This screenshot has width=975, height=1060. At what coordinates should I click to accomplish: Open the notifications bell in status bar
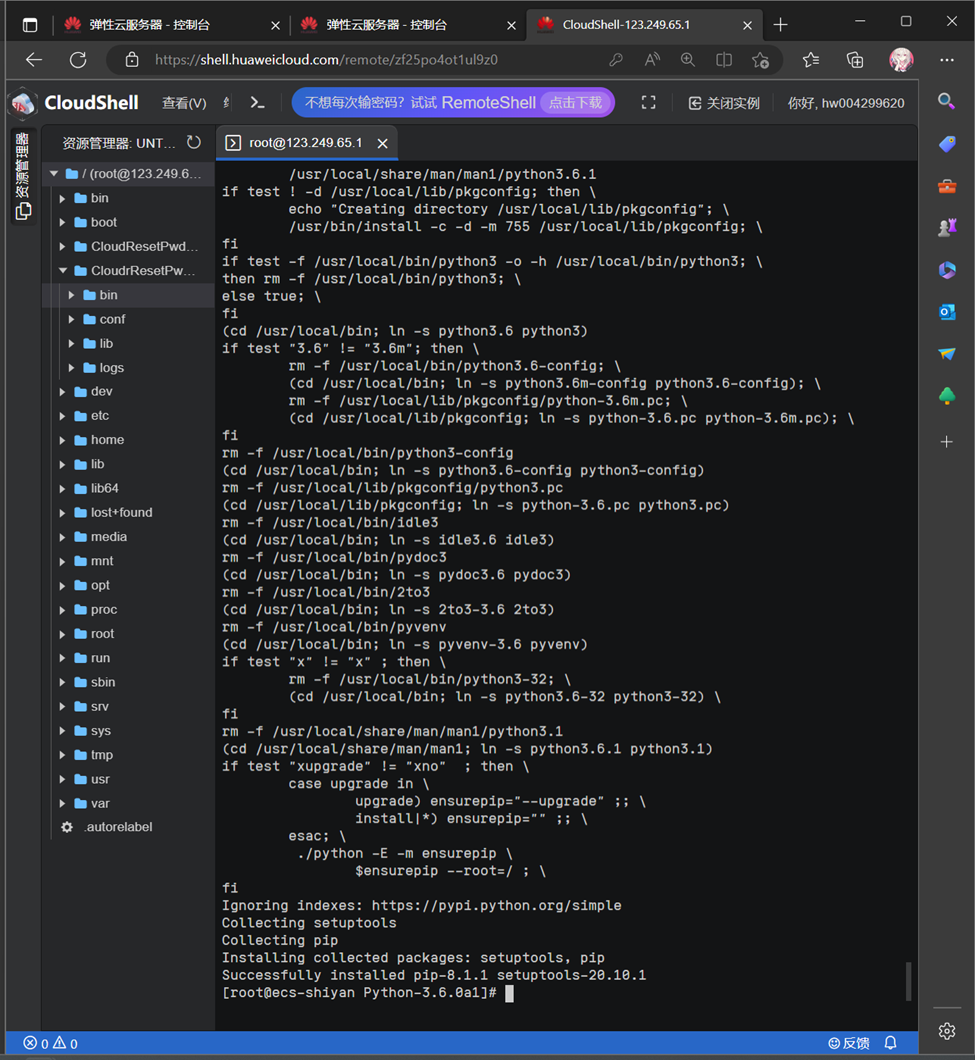(890, 1043)
